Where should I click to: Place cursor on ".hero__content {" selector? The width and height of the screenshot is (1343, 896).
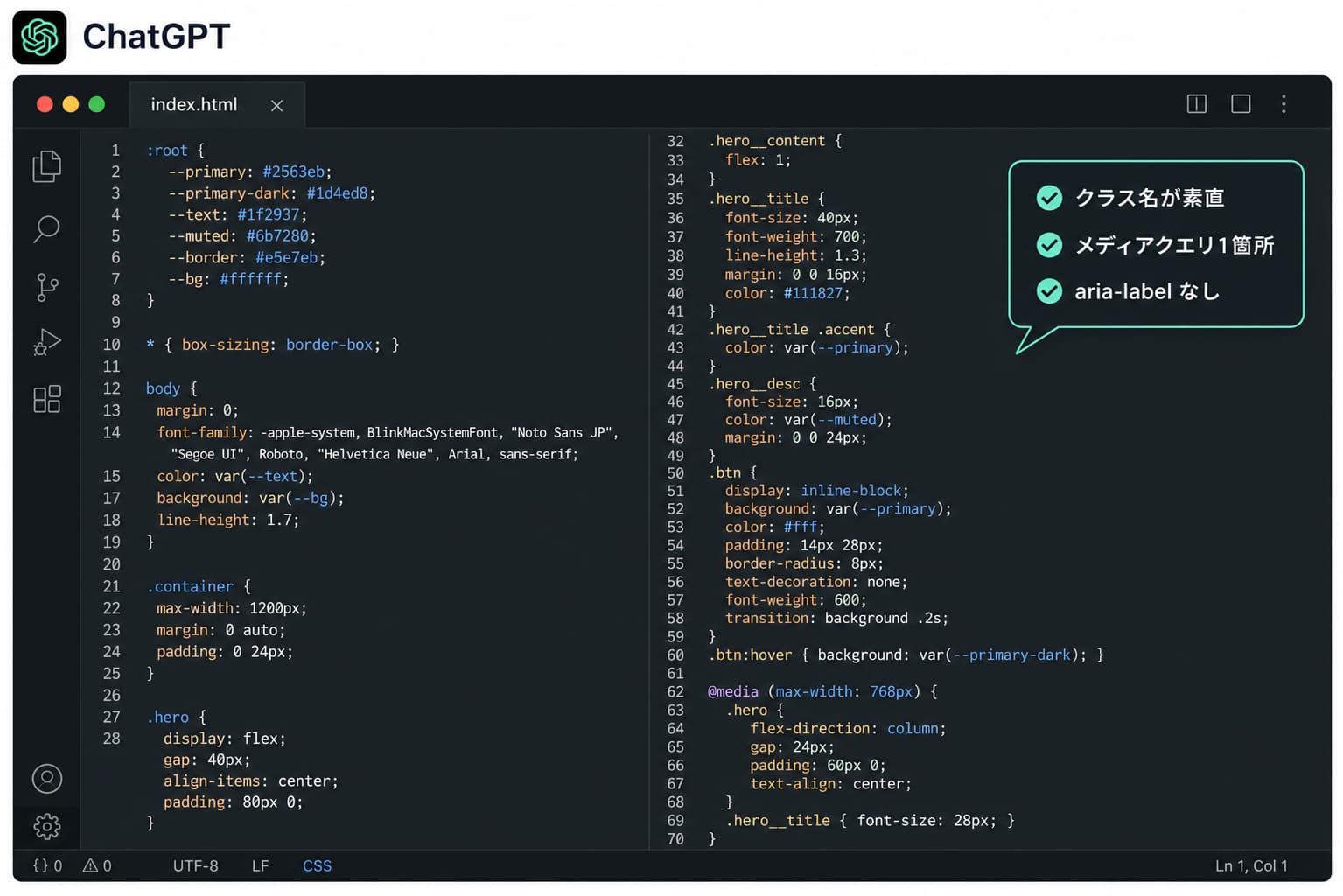[774, 141]
